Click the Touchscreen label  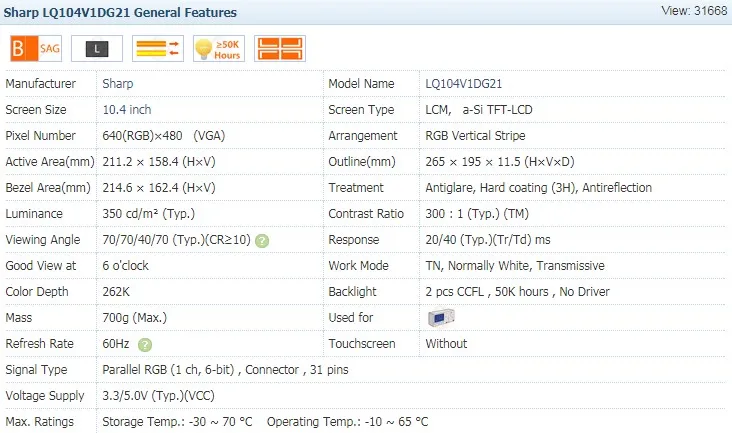[x=362, y=344]
